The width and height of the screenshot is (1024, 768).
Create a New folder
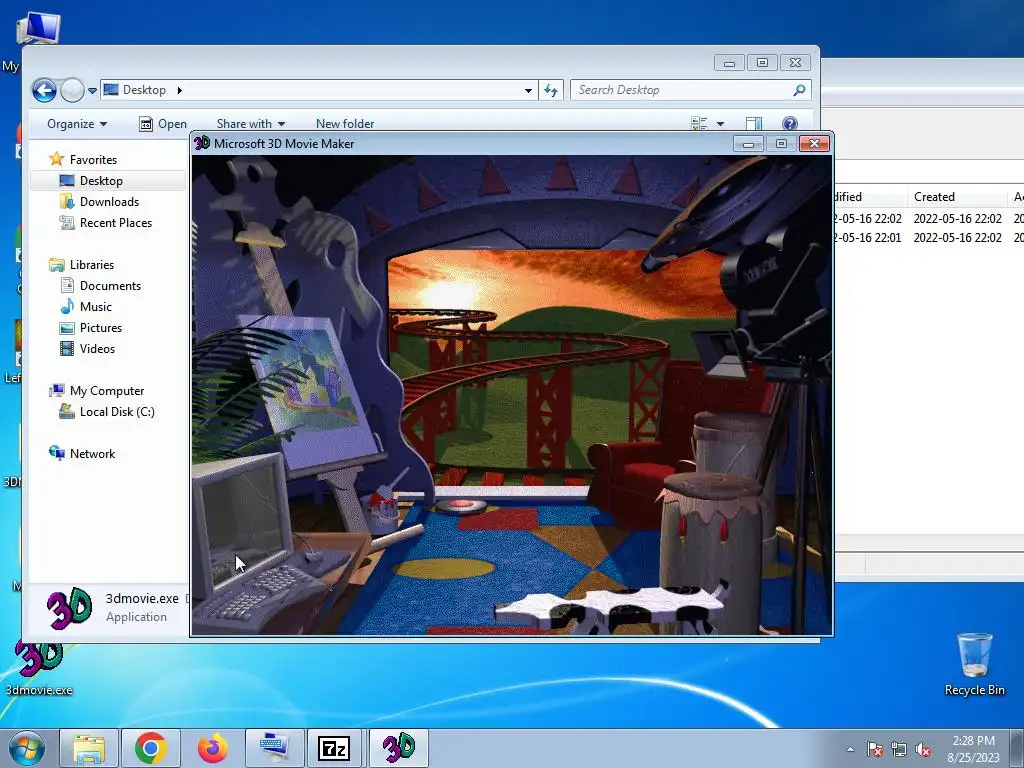click(x=345, y=123)
